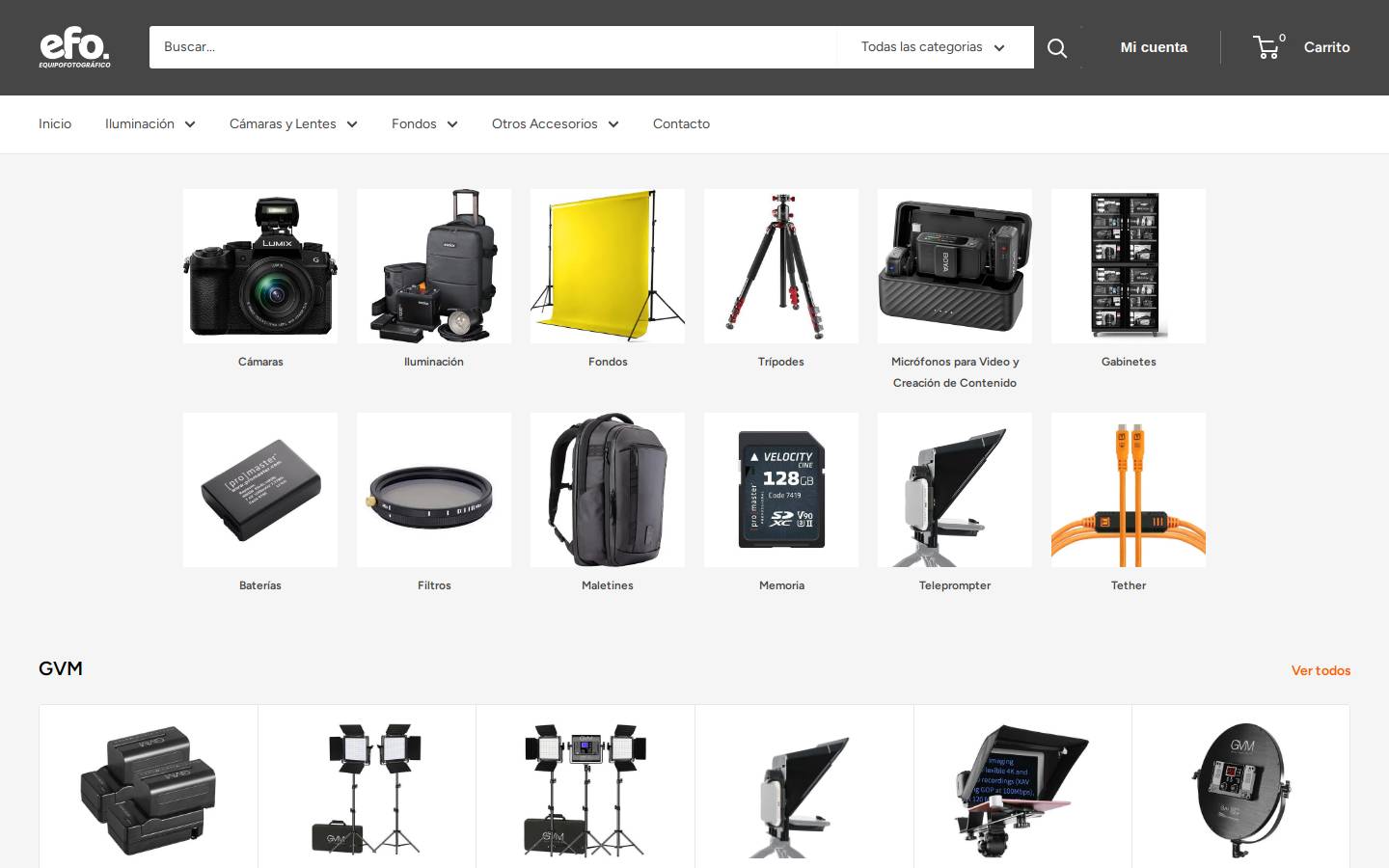The height and width of the screenshot is (868, 1389).
Task: Click Ver todos in GVM section
Action: click(x=1321, y=670)
